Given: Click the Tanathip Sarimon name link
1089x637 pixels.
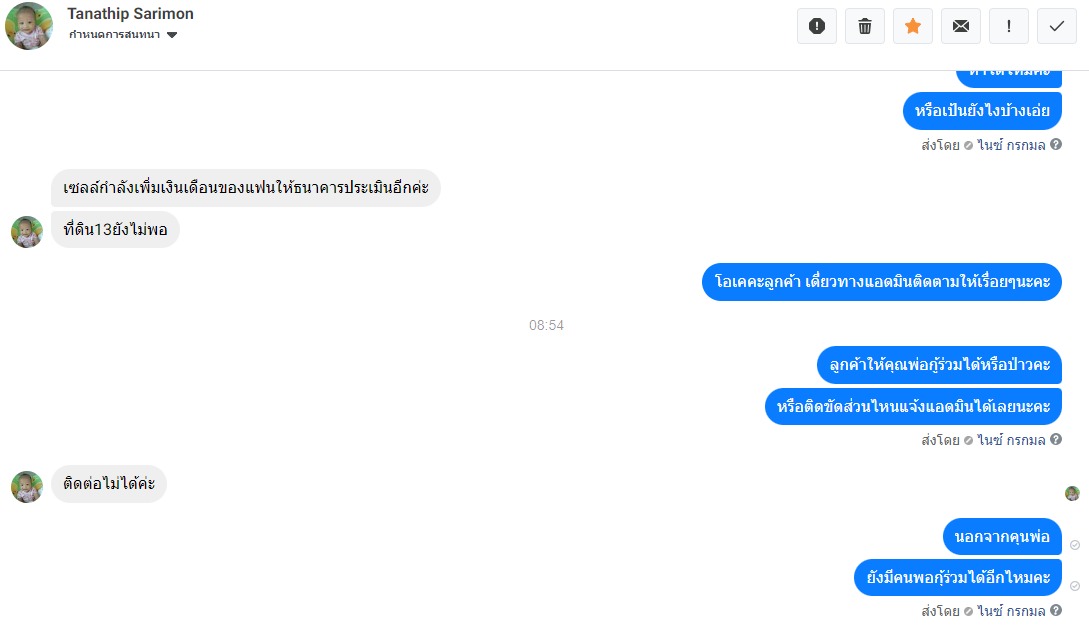Looking at the screenshot, I should click(x=130, y=14).
